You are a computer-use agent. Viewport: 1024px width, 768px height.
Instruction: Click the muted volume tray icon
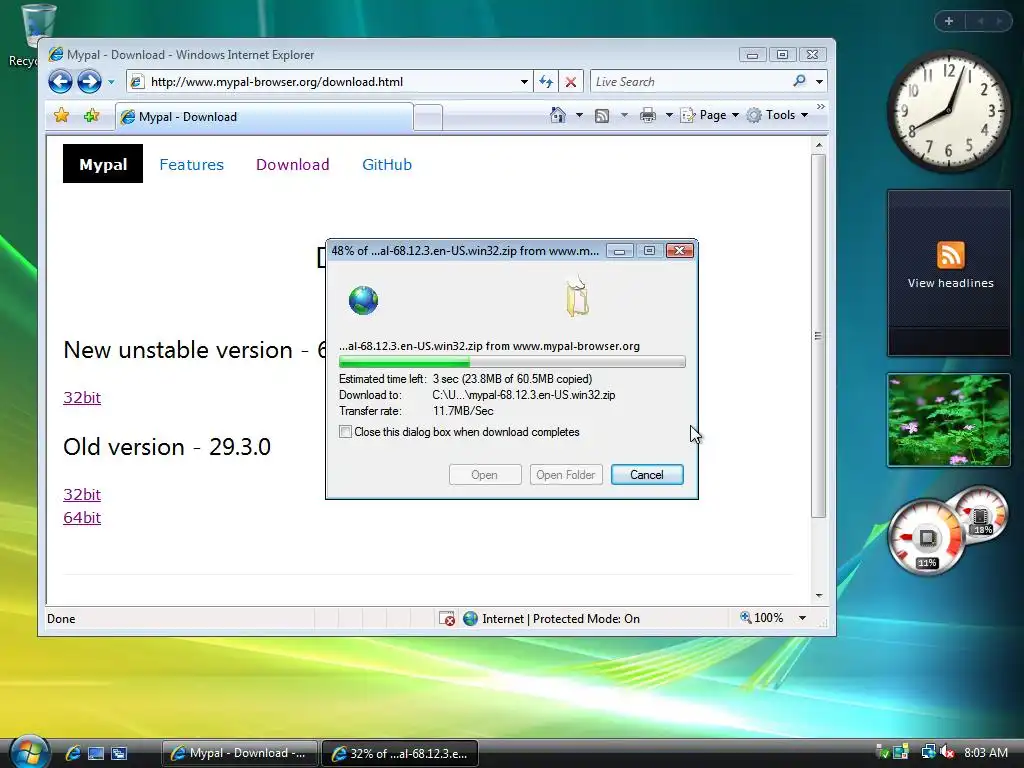pos(948,753)
